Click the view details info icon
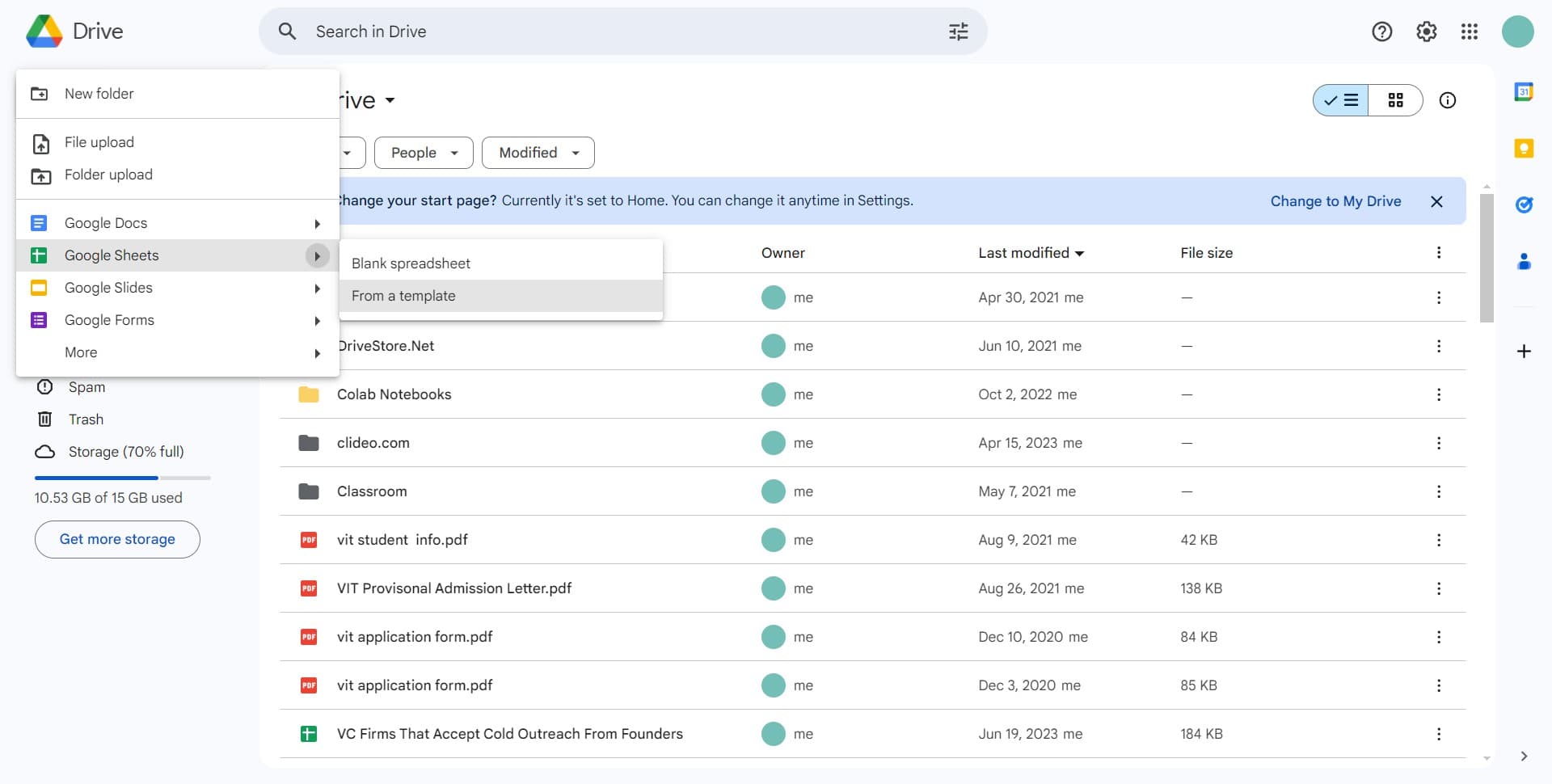 1447,100
